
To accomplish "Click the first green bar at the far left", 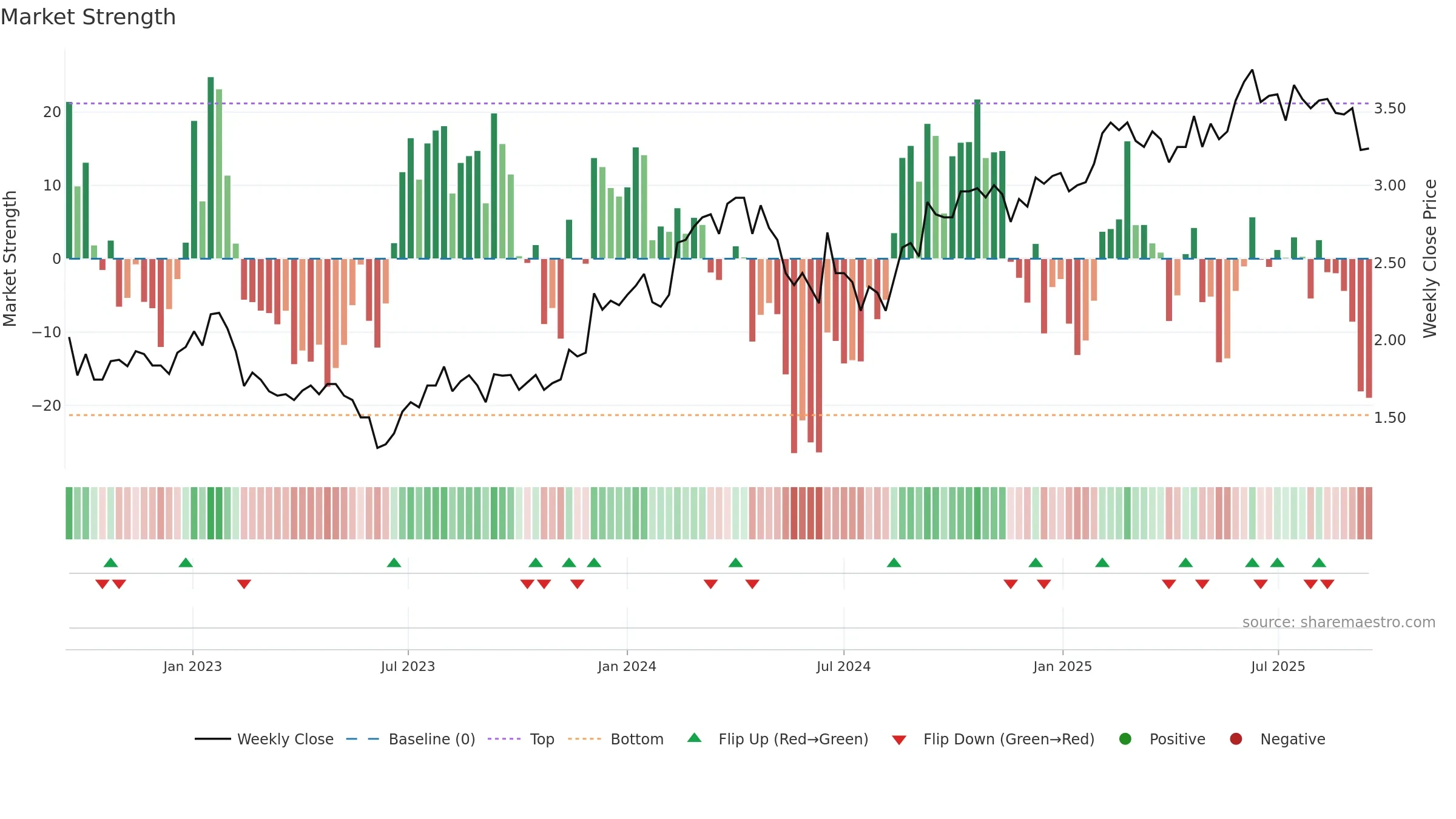I will [x=69, y=180].
